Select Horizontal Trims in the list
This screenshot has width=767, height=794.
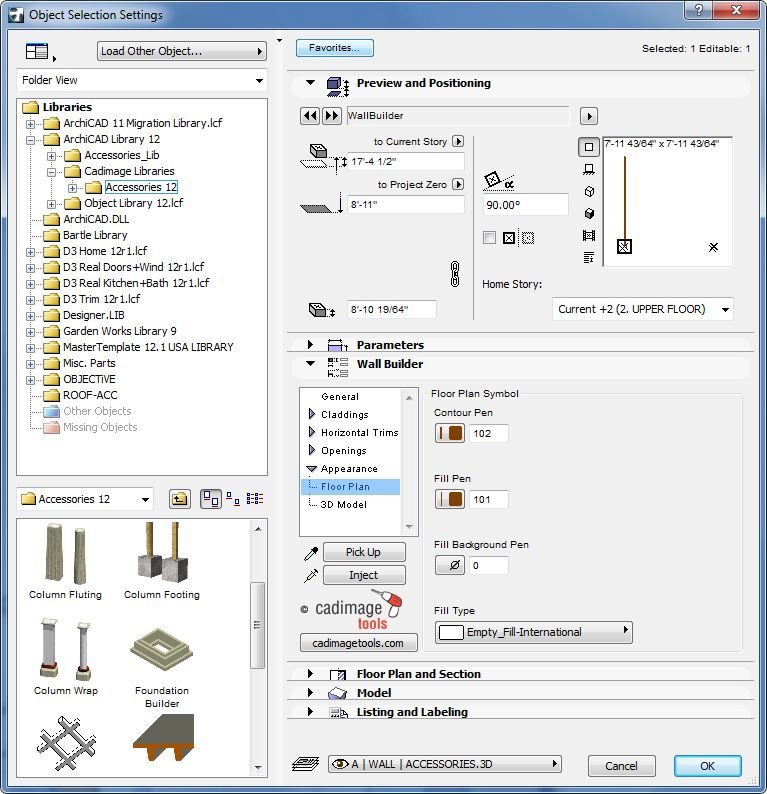[359, 433]
